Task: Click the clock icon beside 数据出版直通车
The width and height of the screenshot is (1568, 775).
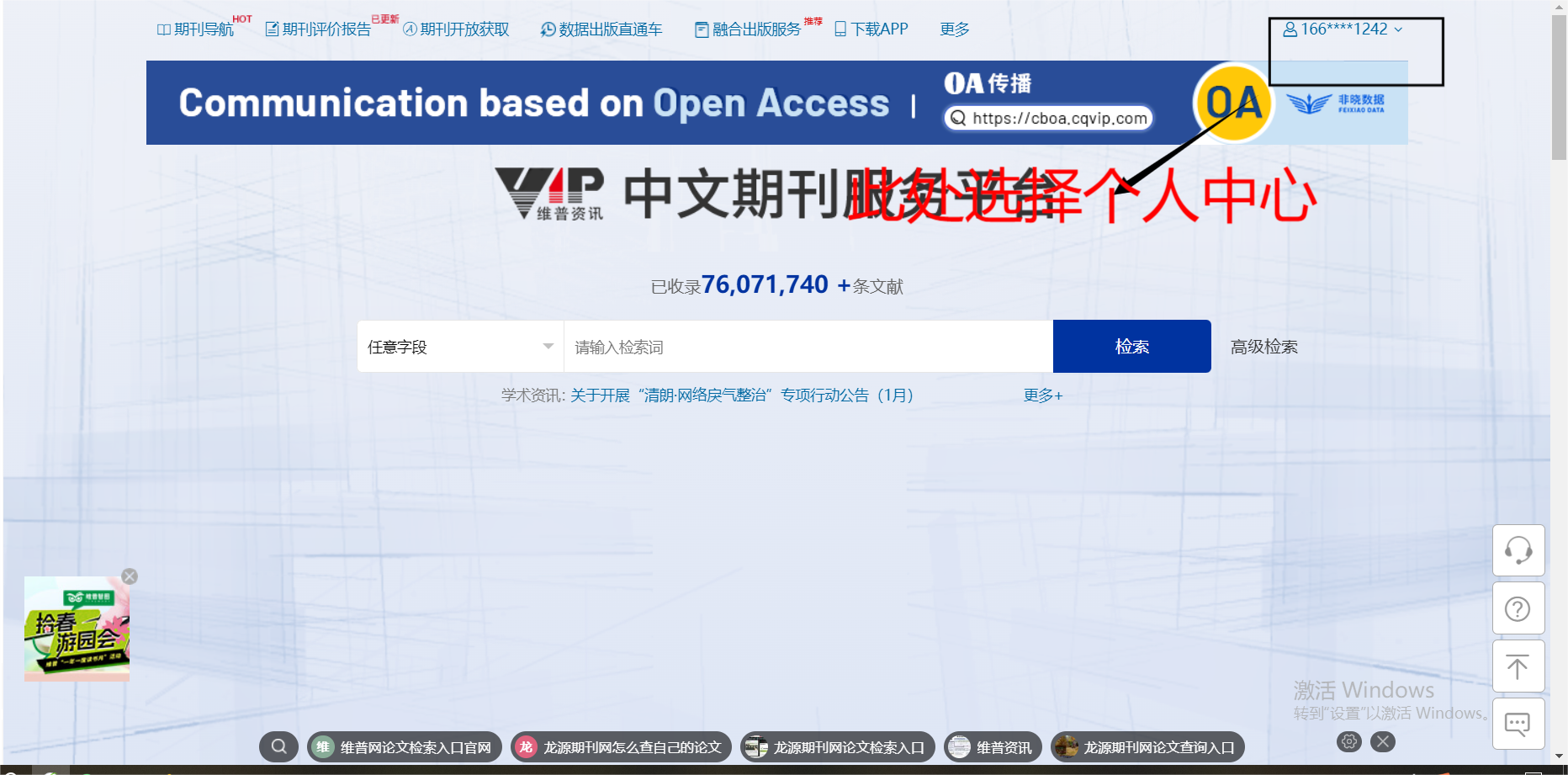Action: tap(548, 29)
